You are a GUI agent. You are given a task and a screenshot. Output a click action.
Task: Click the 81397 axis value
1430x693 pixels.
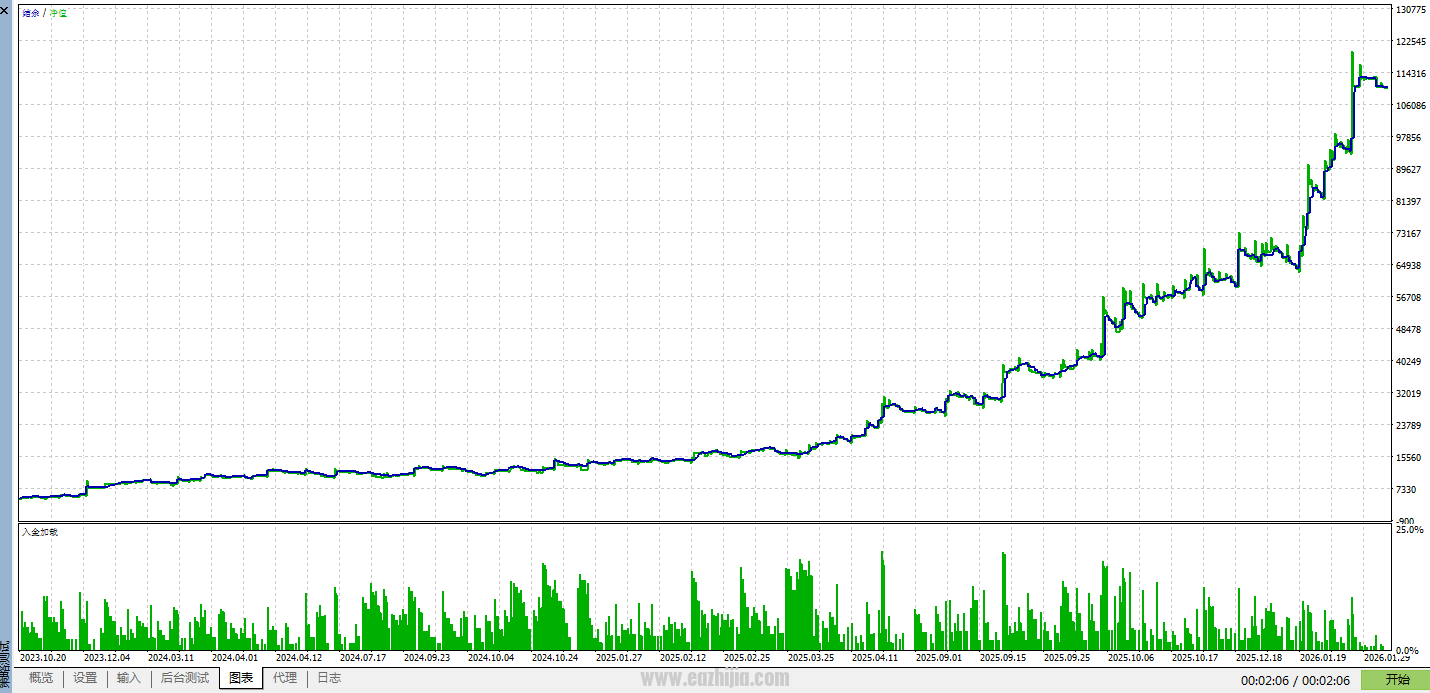pyautogui.click(x=1409, y=202)
